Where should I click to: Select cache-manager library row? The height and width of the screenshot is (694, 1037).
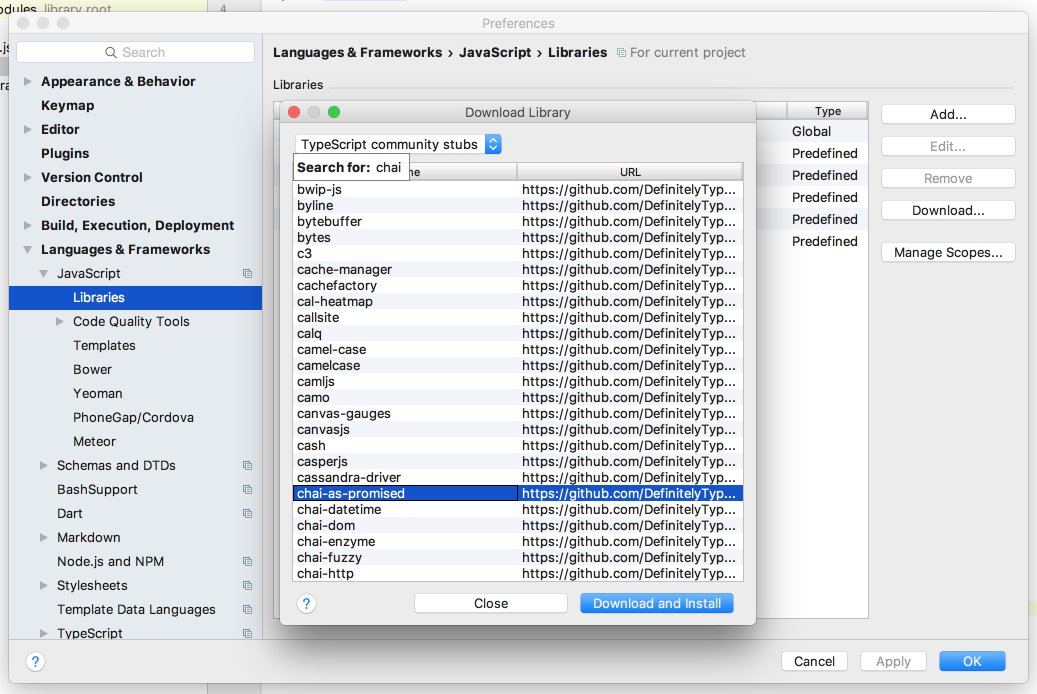click(x=518, y=269)
